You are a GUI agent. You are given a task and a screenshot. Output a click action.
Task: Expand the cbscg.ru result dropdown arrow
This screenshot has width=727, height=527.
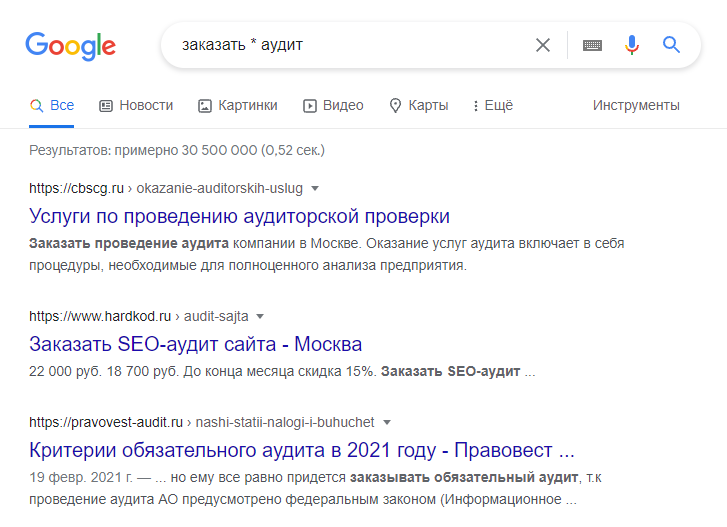click(x=315, y=188)
